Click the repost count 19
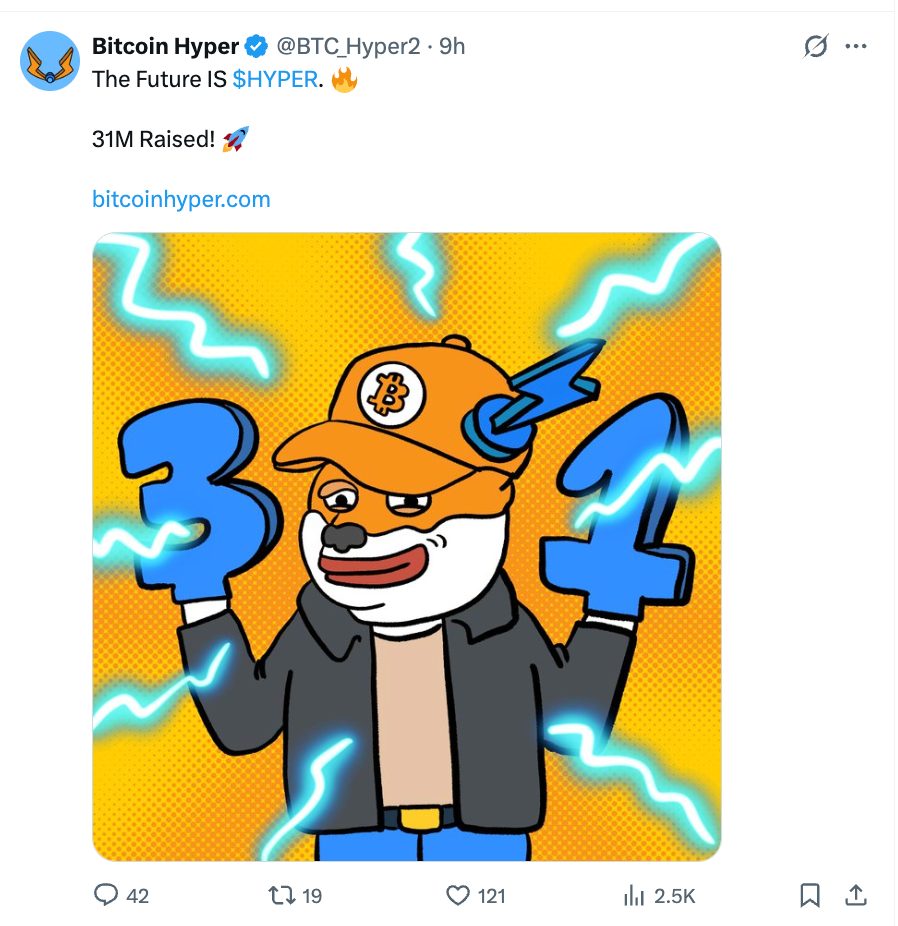Screen dimensions: 898x926 coord(312,896)
